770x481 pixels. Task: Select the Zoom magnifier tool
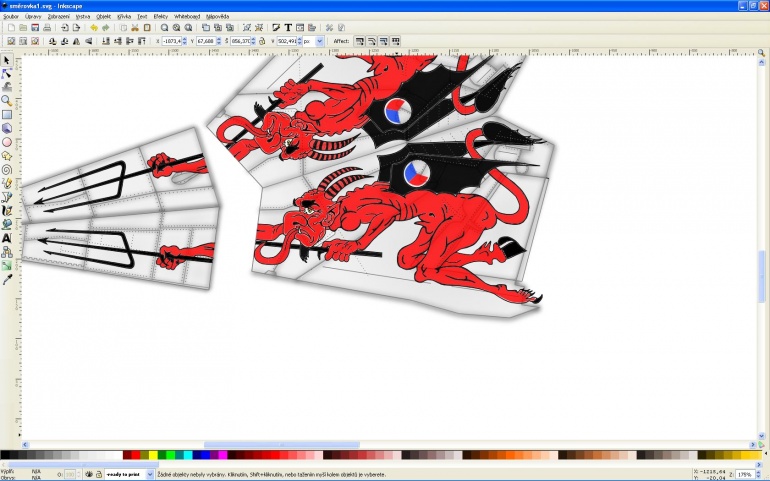pos(6,101)
